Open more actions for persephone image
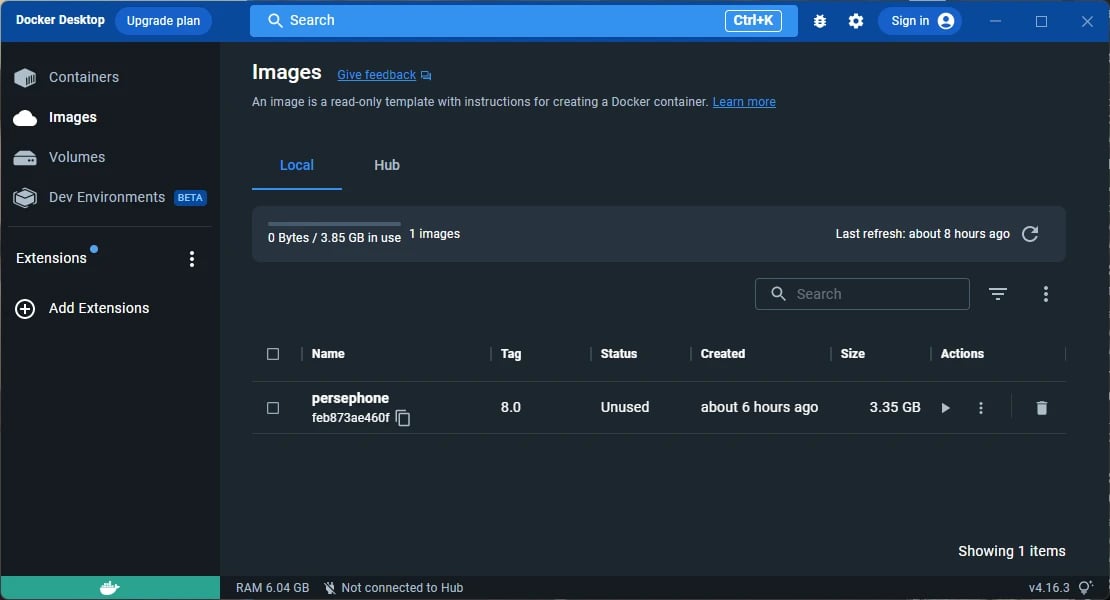Viewport: 1110px width, 600px height. coord(980,408)
